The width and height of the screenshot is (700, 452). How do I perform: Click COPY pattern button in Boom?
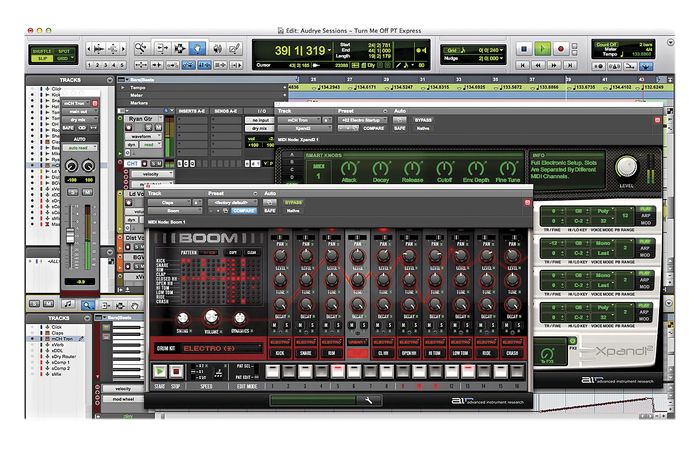pyautogui.click(x=233, y=252)
